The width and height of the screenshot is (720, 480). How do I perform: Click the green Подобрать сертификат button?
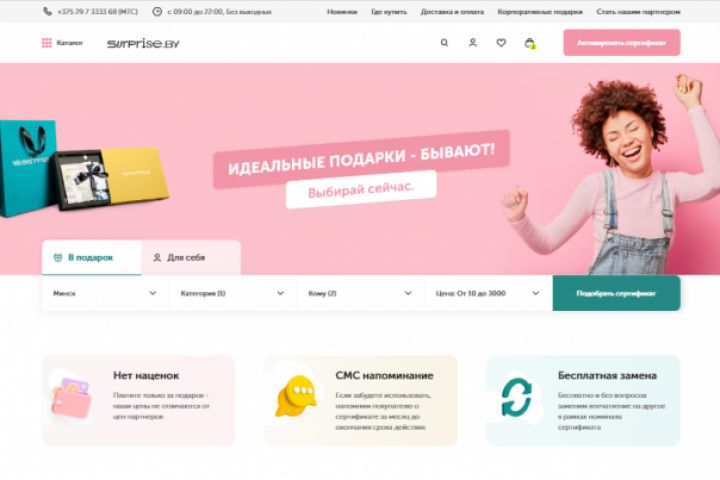[616, 293]
